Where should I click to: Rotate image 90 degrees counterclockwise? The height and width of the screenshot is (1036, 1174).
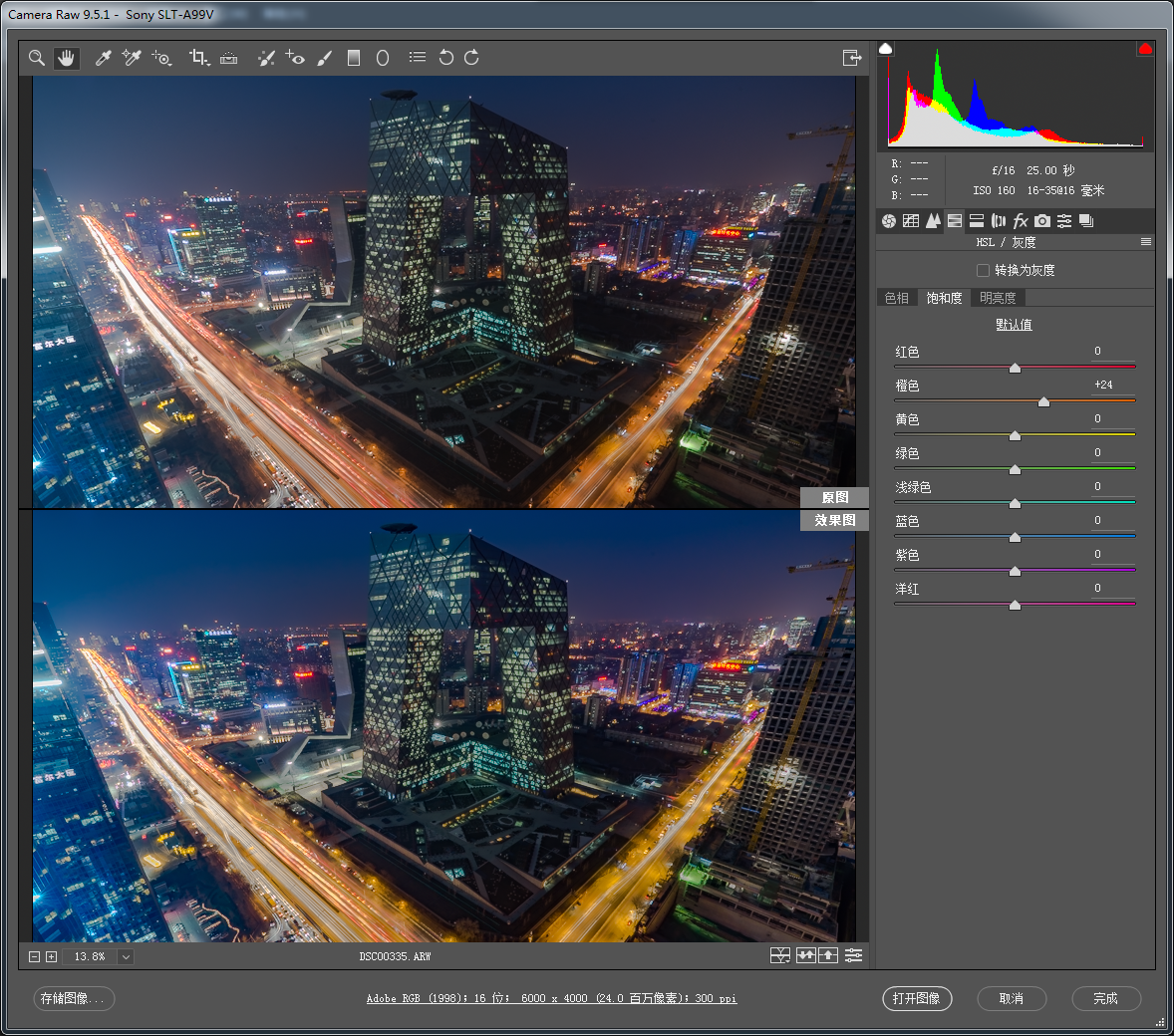[445, 58]
